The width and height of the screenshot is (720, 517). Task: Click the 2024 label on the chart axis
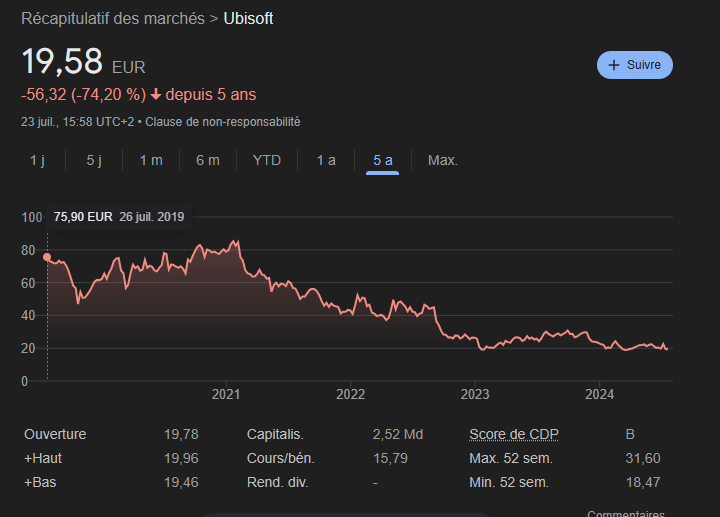tap(599, 394)
